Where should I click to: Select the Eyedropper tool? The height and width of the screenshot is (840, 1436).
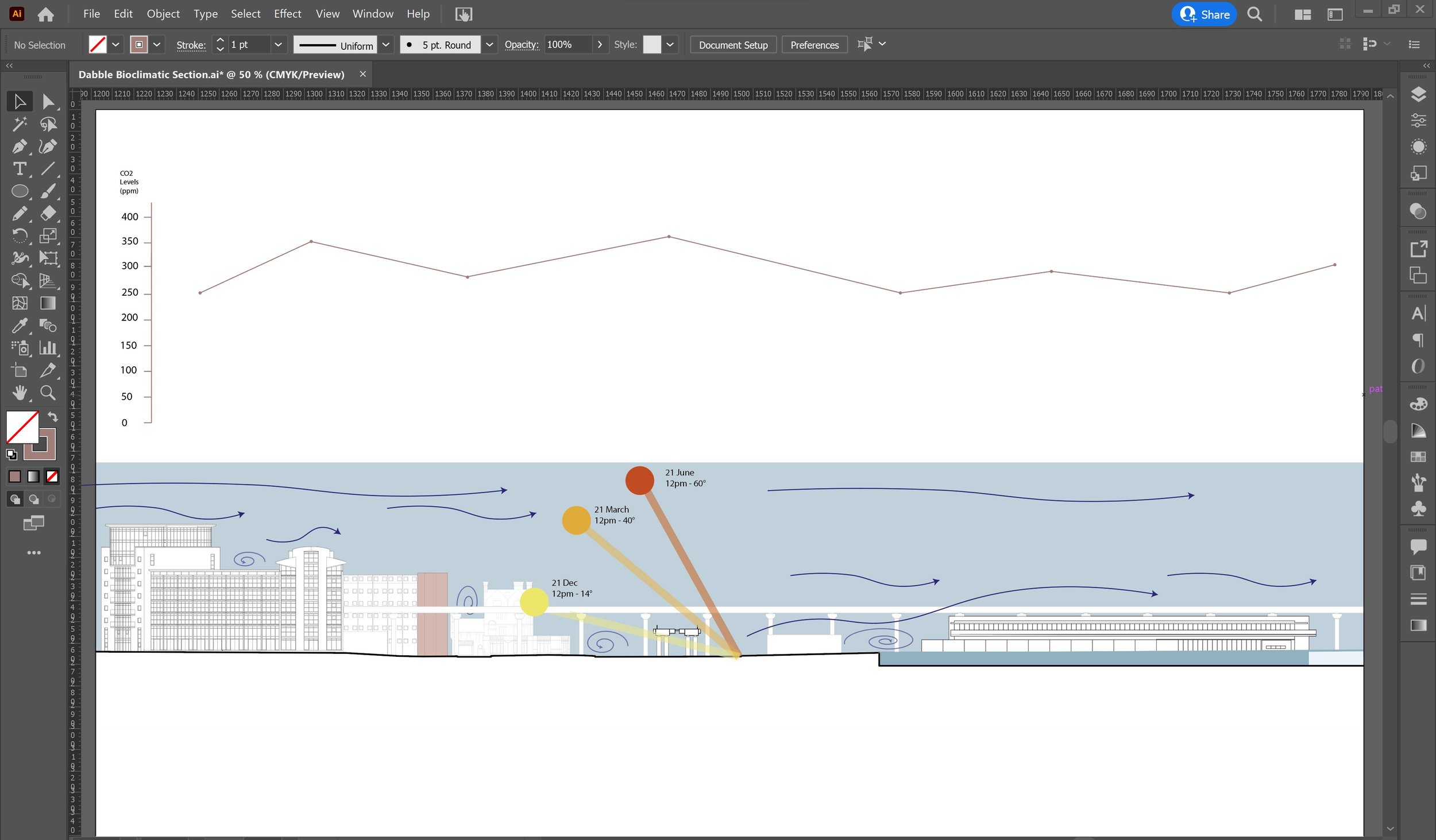tap(20, 326)
